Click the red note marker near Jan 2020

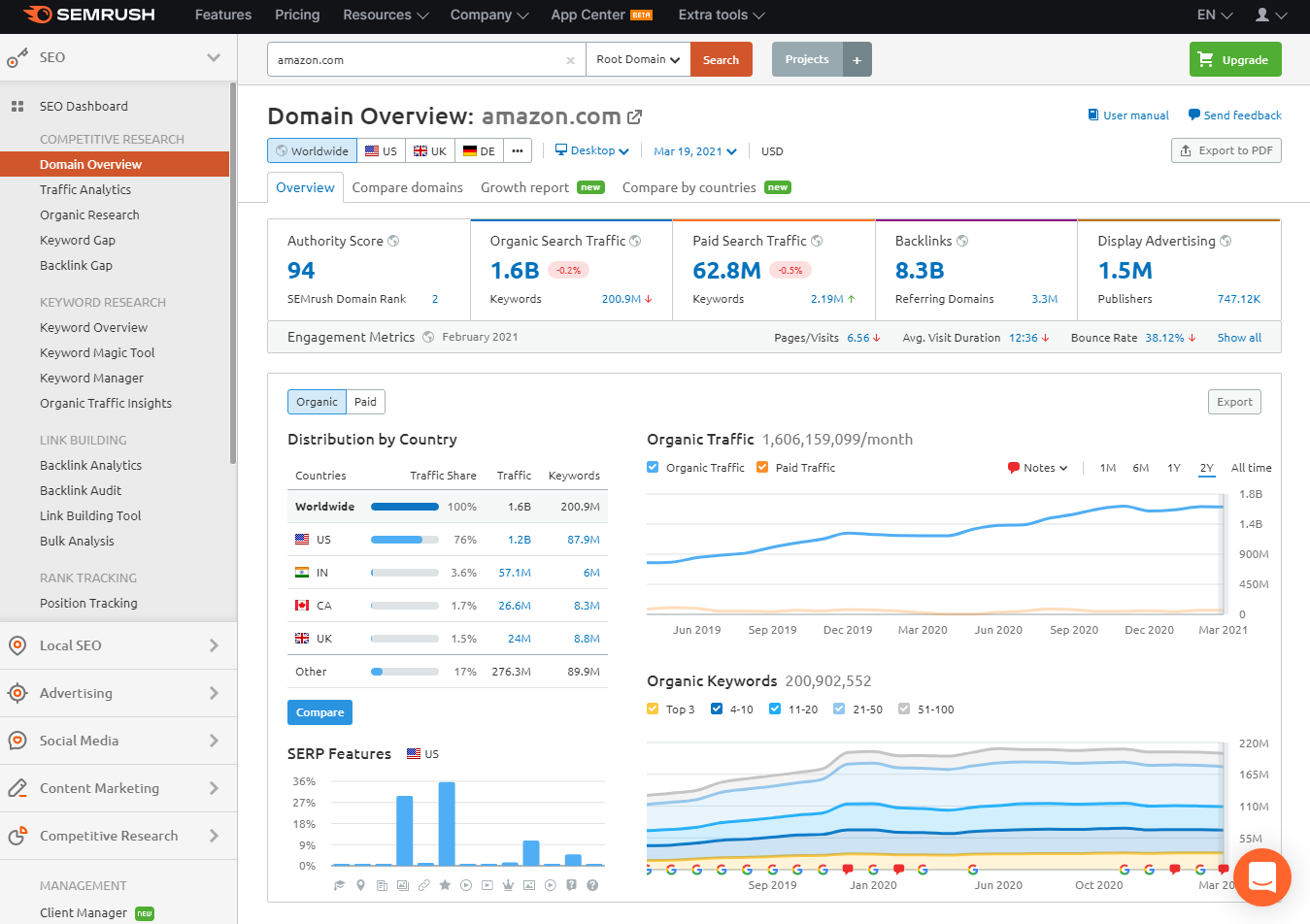click(848, 869)
